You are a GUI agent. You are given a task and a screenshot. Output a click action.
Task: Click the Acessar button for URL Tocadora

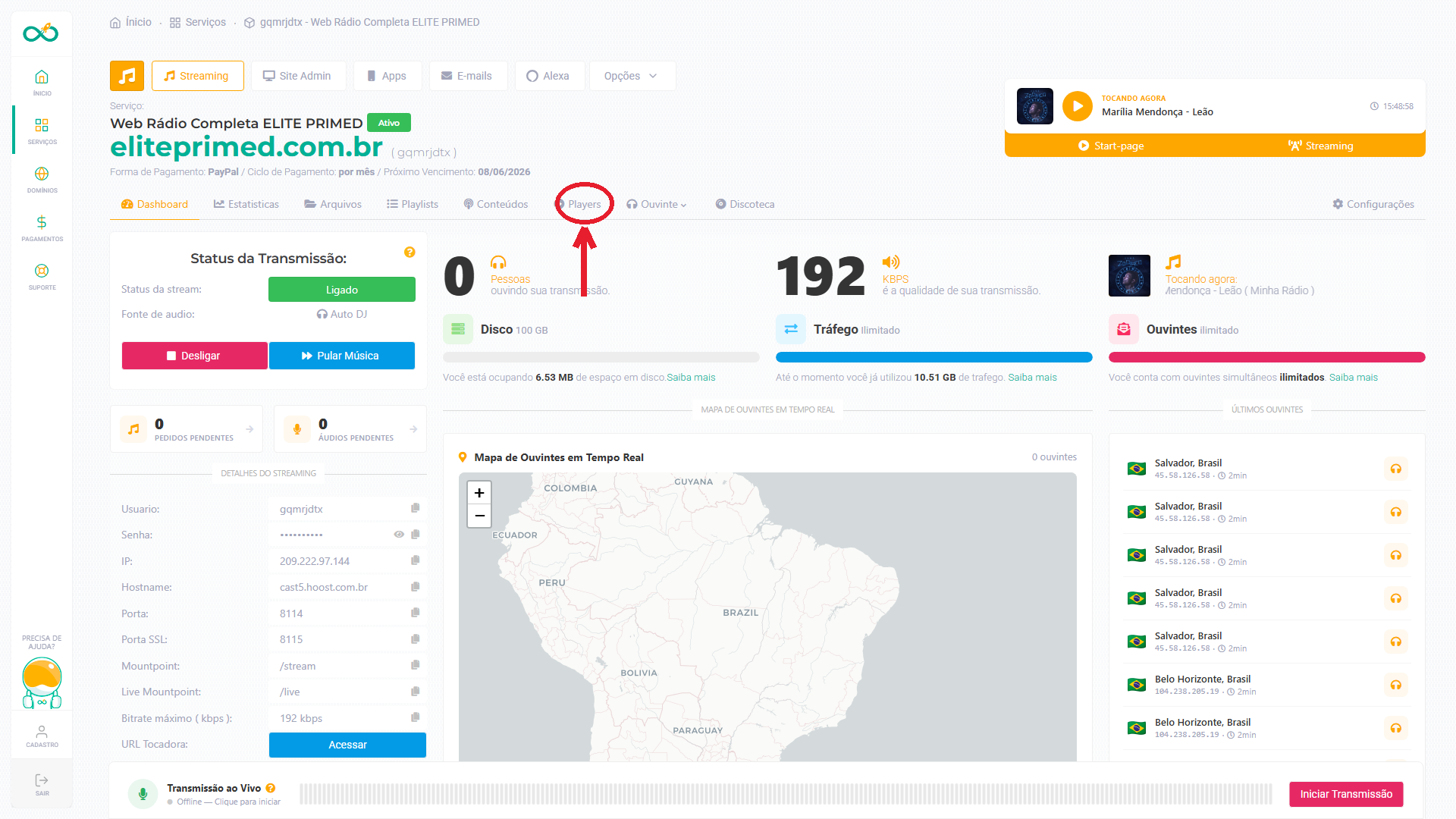[347, 745]
